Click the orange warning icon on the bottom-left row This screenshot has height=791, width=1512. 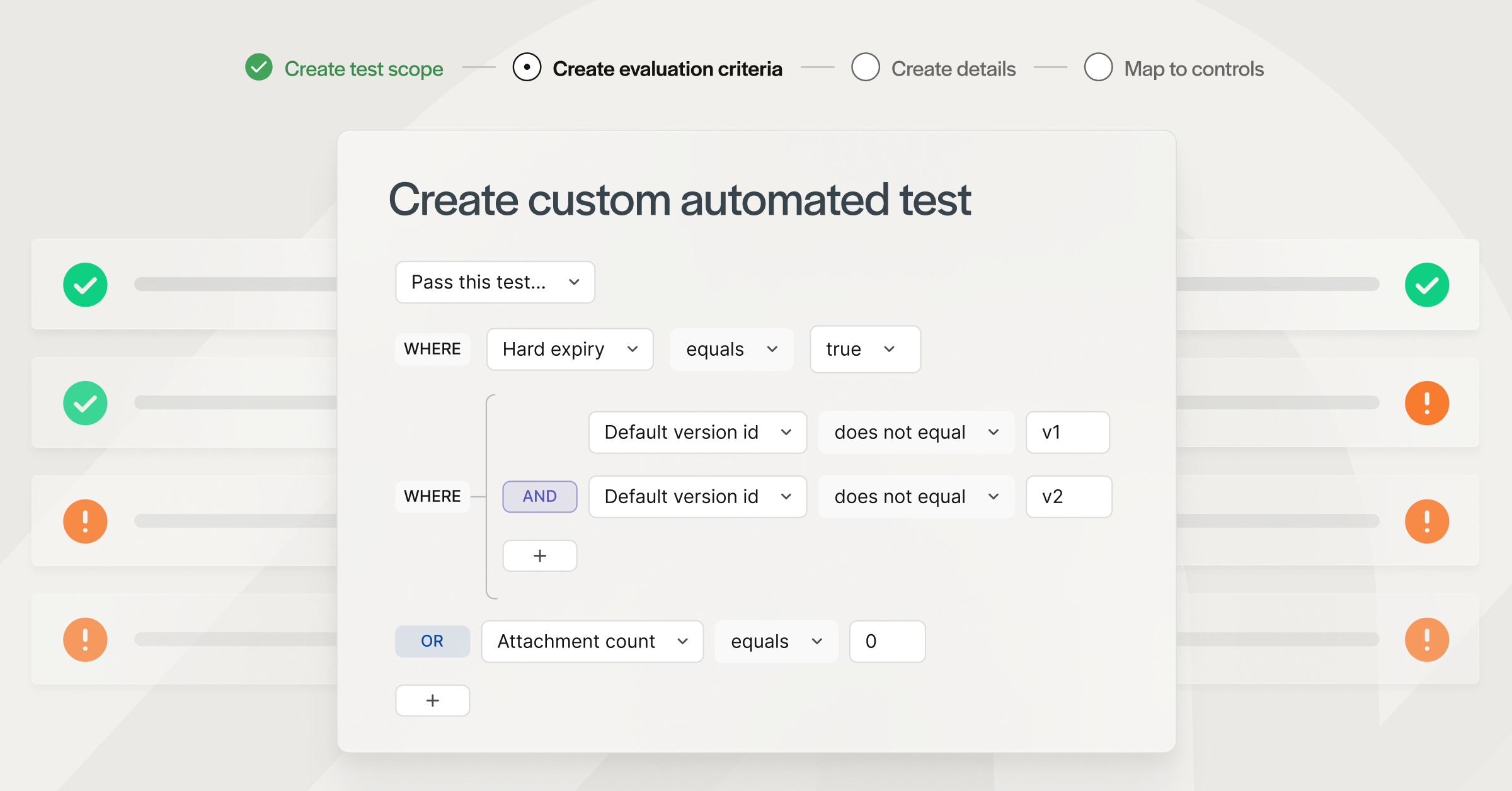click(85, 639)
